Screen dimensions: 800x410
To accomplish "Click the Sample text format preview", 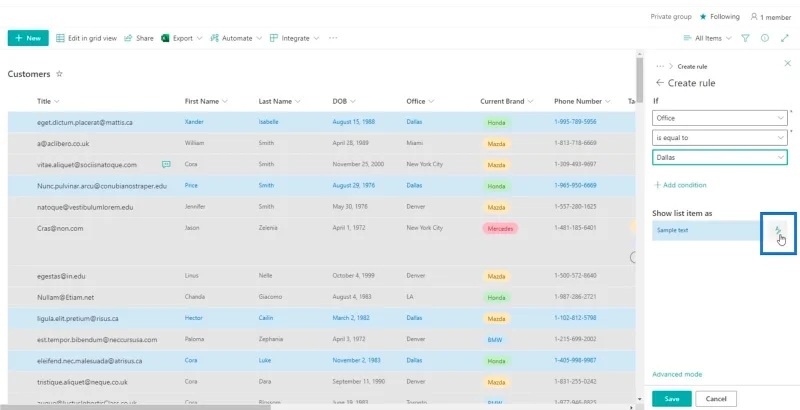I will tap(706, 230).
